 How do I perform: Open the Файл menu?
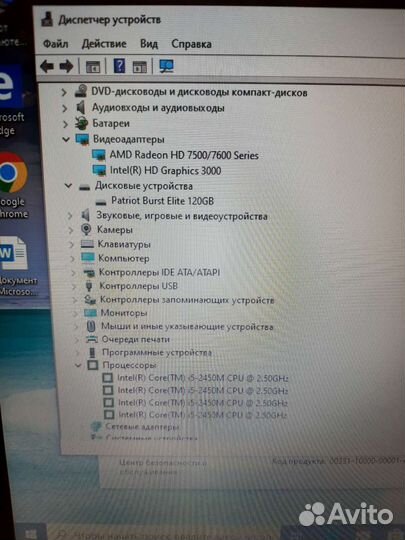point(55,44)
